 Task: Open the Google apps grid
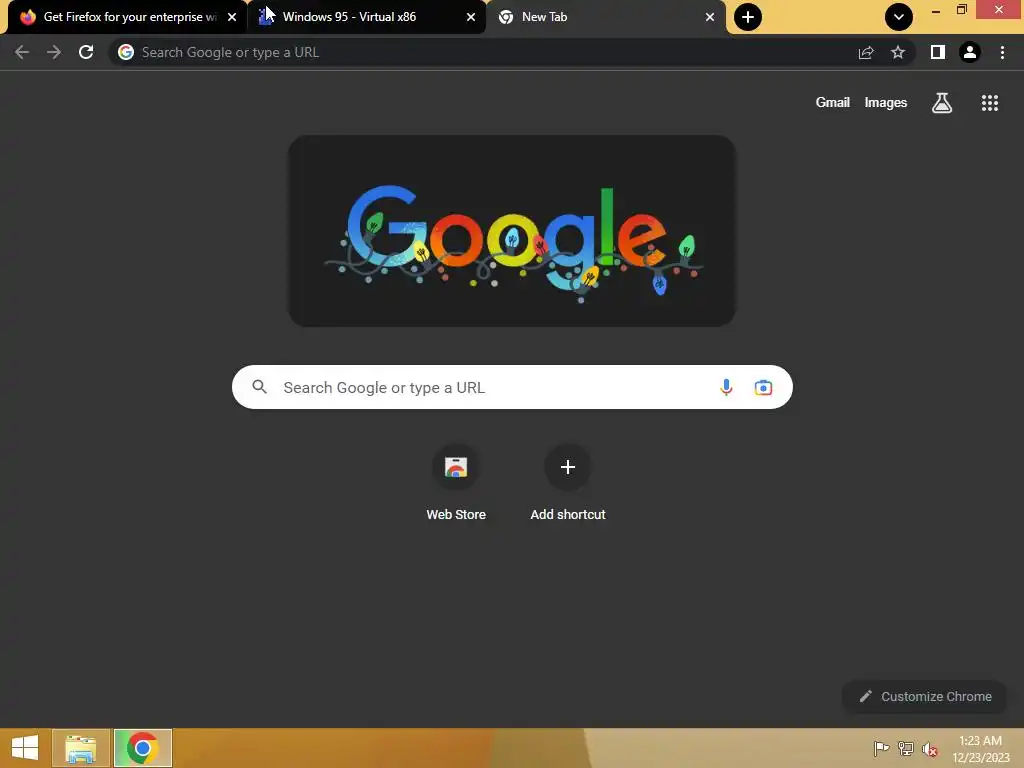pos(990,103)
